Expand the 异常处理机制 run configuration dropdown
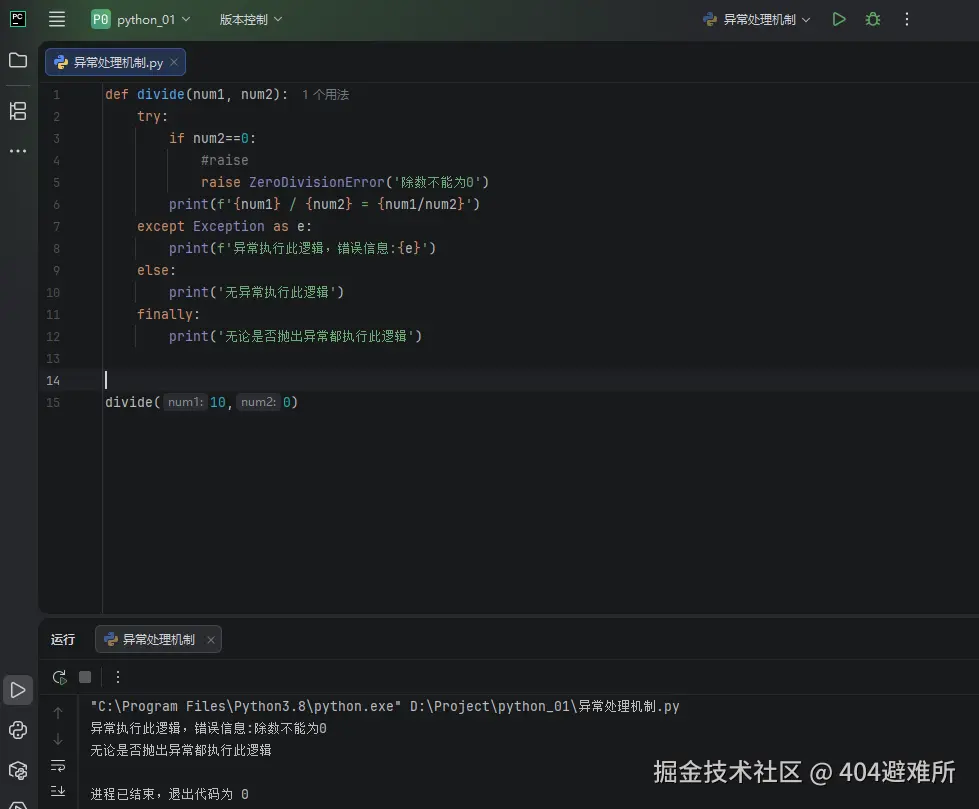 (757, 19)
